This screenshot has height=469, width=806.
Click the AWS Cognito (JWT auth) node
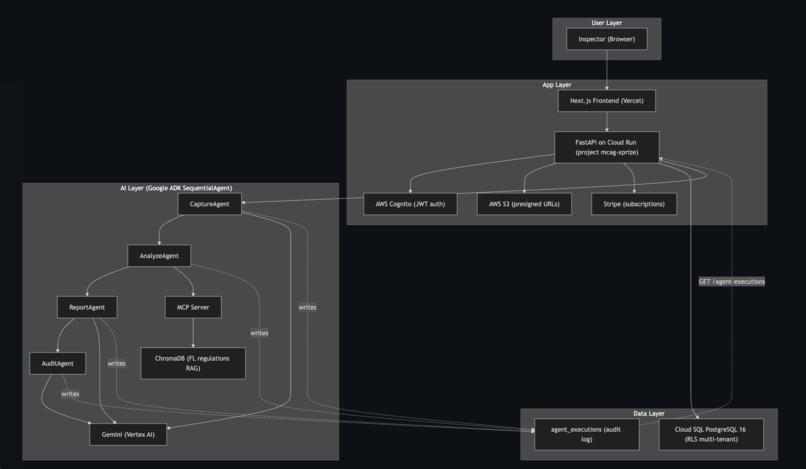tap(410, 204)
